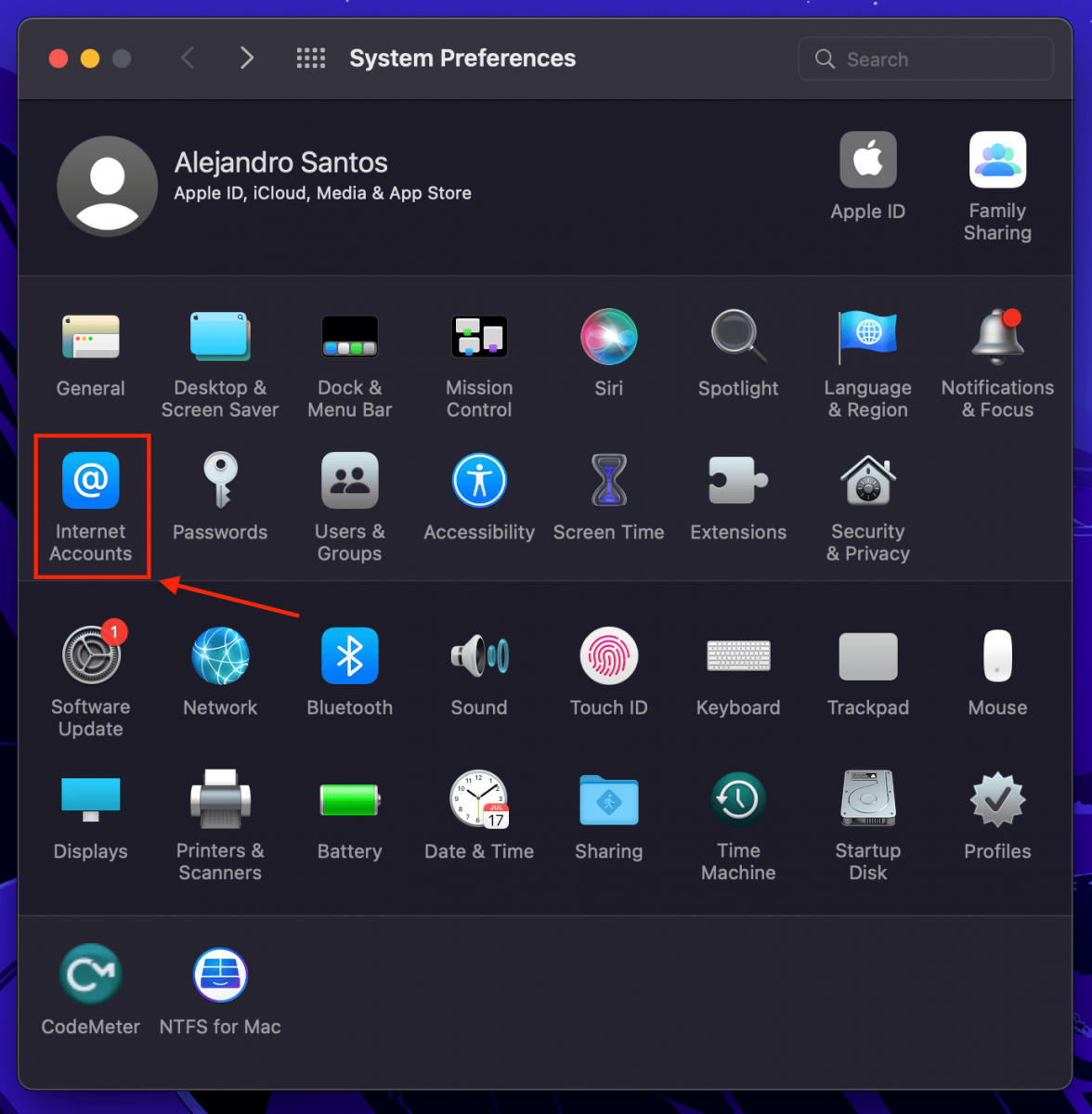
Task: Open Mission Control preferences
Action: (x=479, y=336)
